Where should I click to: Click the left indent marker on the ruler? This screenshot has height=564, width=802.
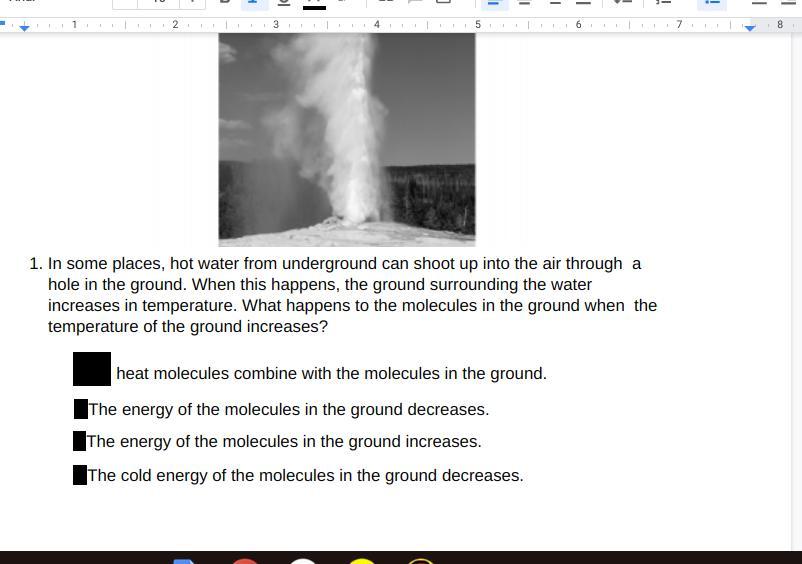25,27
